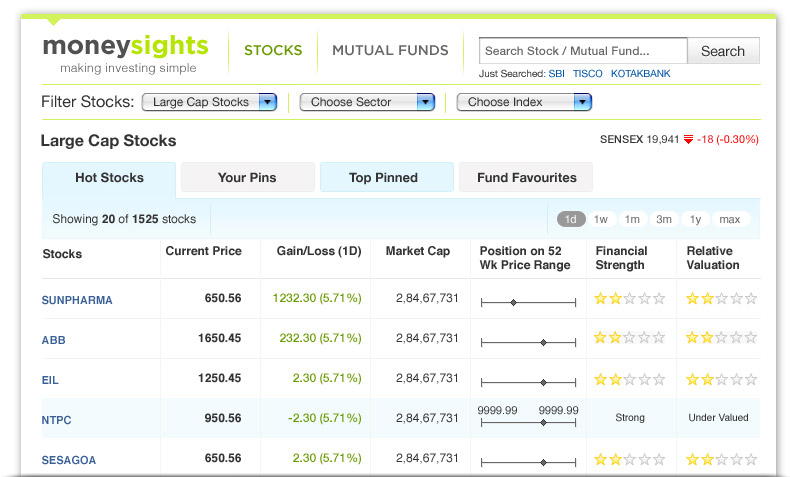Click EIL Relative Valuation star rating
This screenshot has width=790, height=477.
coord(721,379)
